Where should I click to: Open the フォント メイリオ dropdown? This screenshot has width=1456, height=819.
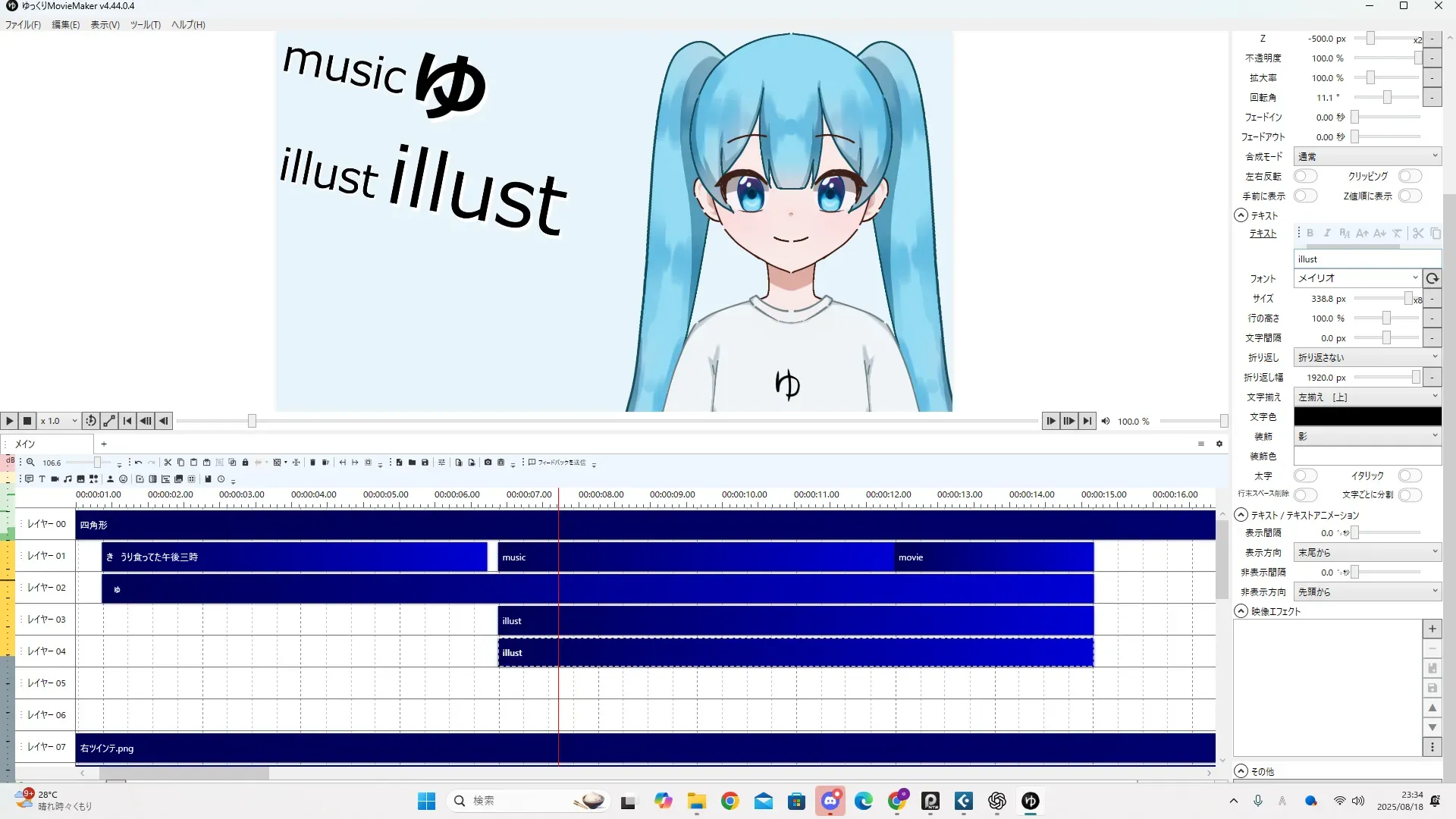[1357, 278]
